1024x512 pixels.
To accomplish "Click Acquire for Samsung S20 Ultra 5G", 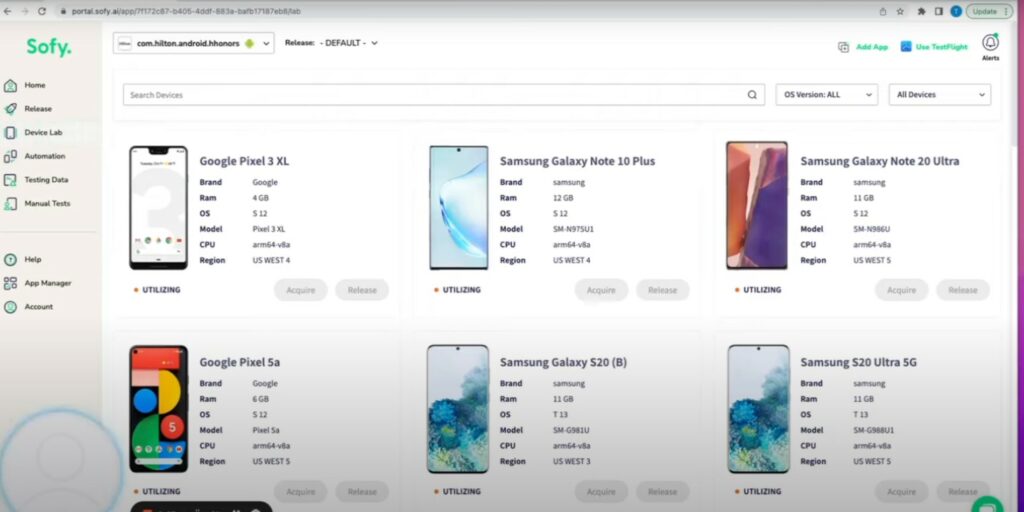I will (x=901, y=492).
